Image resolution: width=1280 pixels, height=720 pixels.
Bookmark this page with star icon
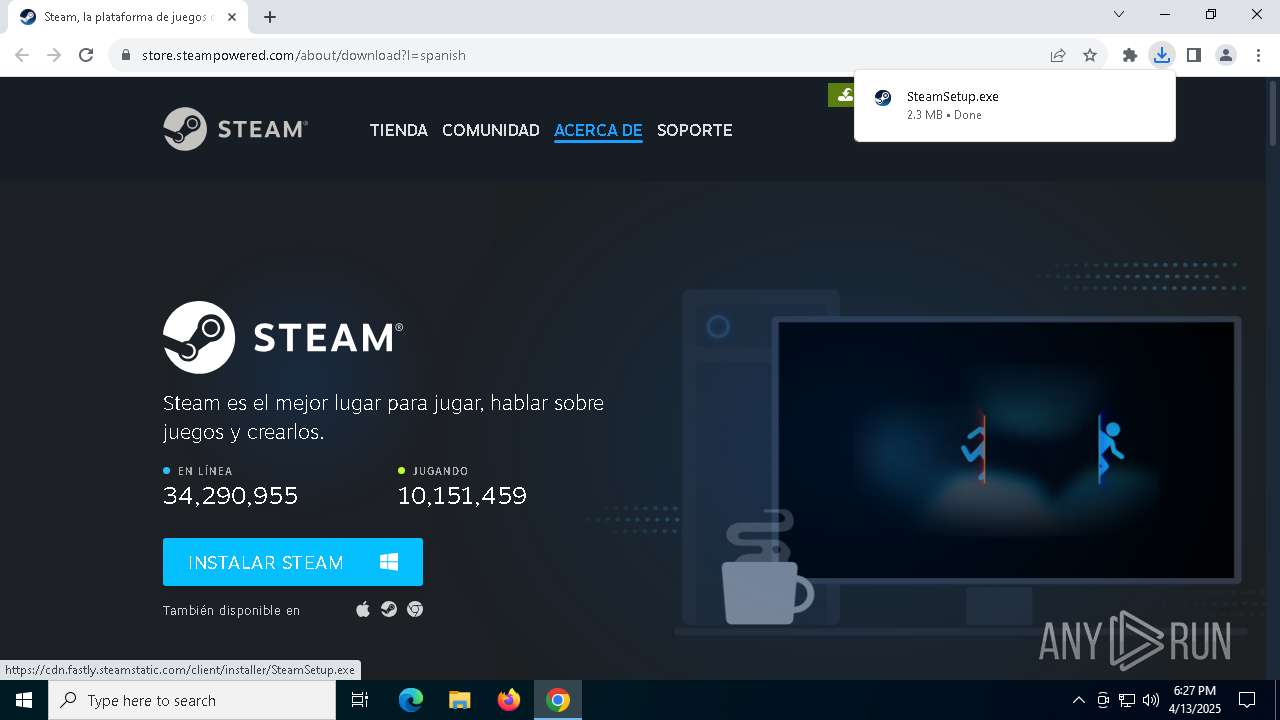point(1090,55)
